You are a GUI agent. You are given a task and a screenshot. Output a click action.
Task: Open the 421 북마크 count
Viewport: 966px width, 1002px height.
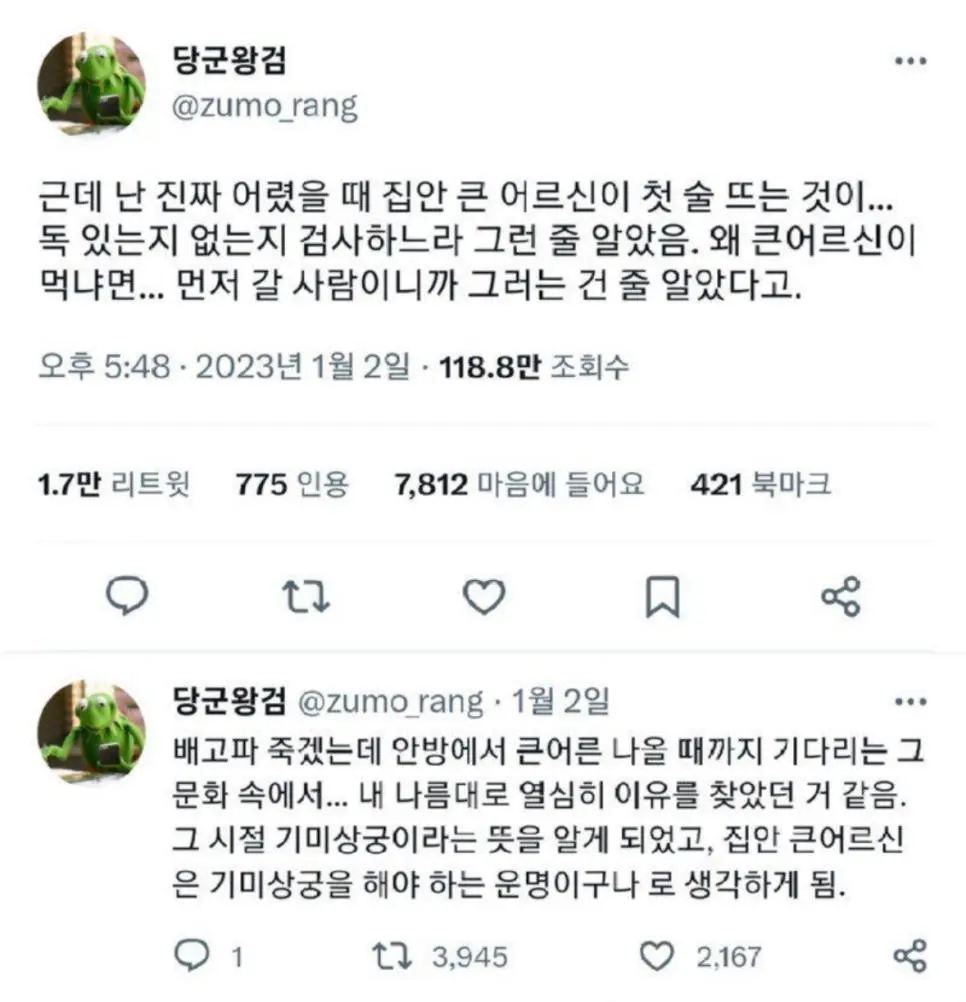coord(761,484)
